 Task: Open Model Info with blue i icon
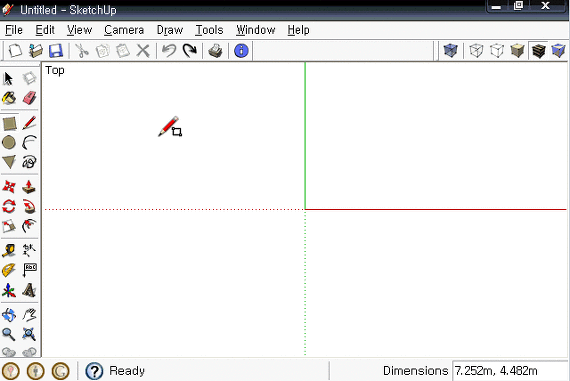coord(241,51)
